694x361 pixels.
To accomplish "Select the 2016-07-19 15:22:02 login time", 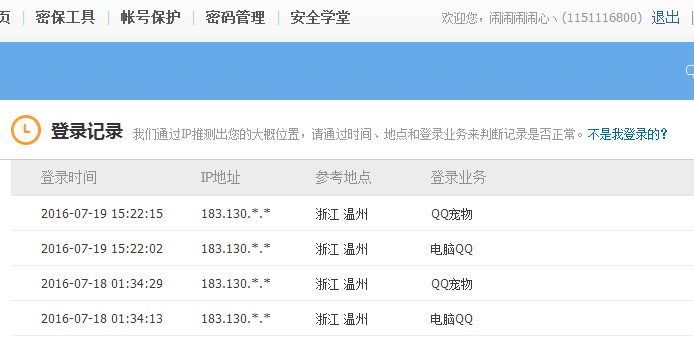I will point(102,249).
